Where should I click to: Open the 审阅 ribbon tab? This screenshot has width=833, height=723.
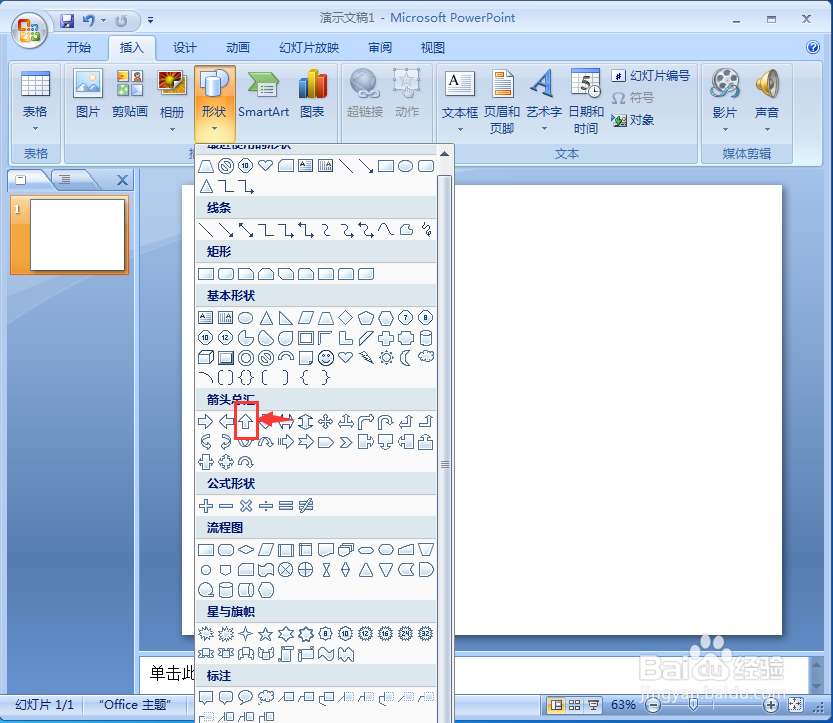(x=380, y=48)
